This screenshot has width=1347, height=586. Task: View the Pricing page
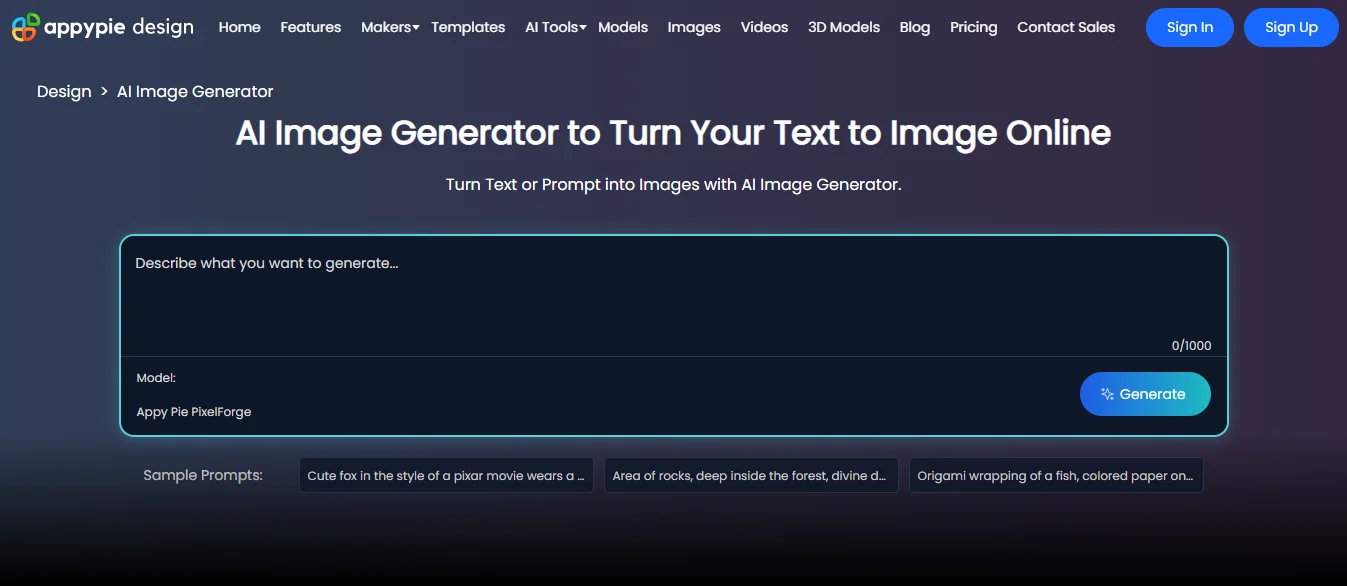pyautogui.click(x=974, y=27)
